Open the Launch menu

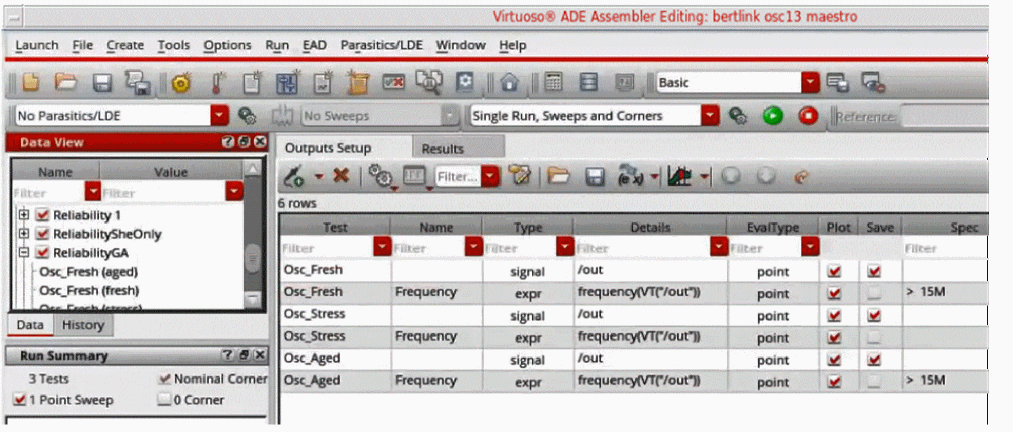[37, 45]
